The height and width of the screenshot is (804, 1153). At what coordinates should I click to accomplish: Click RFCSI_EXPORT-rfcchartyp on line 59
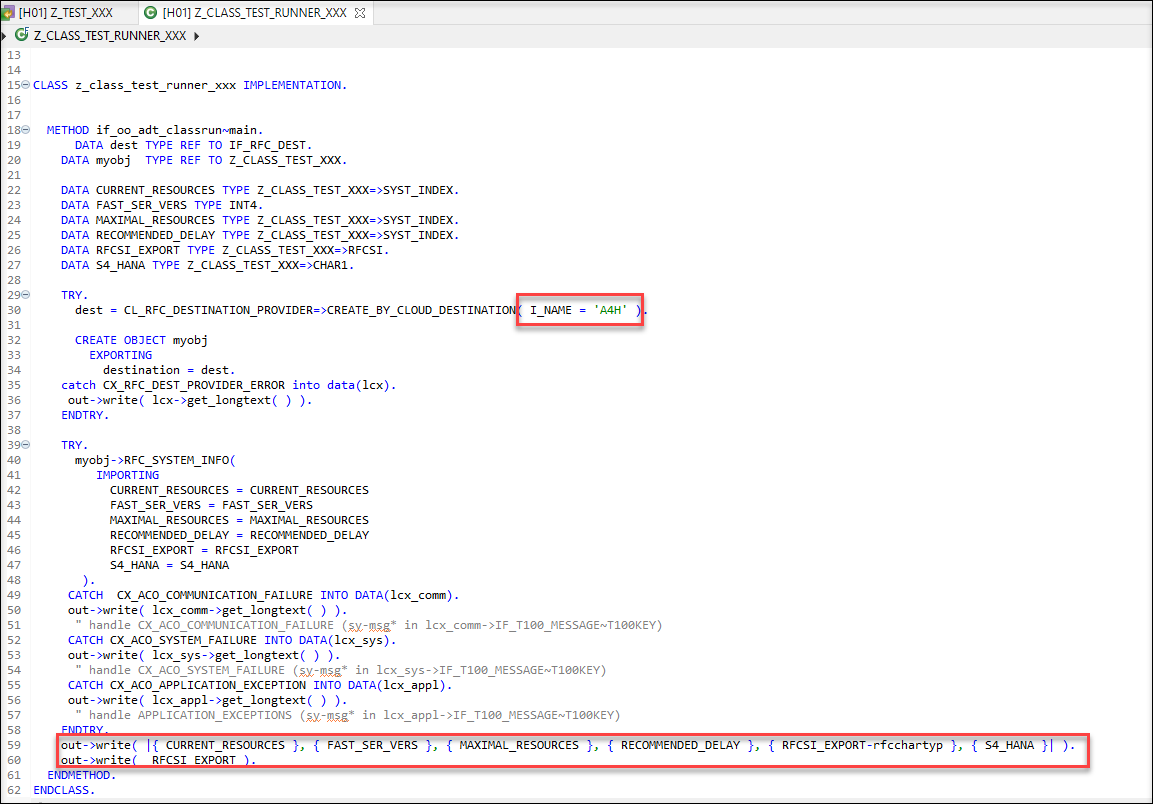862,745
